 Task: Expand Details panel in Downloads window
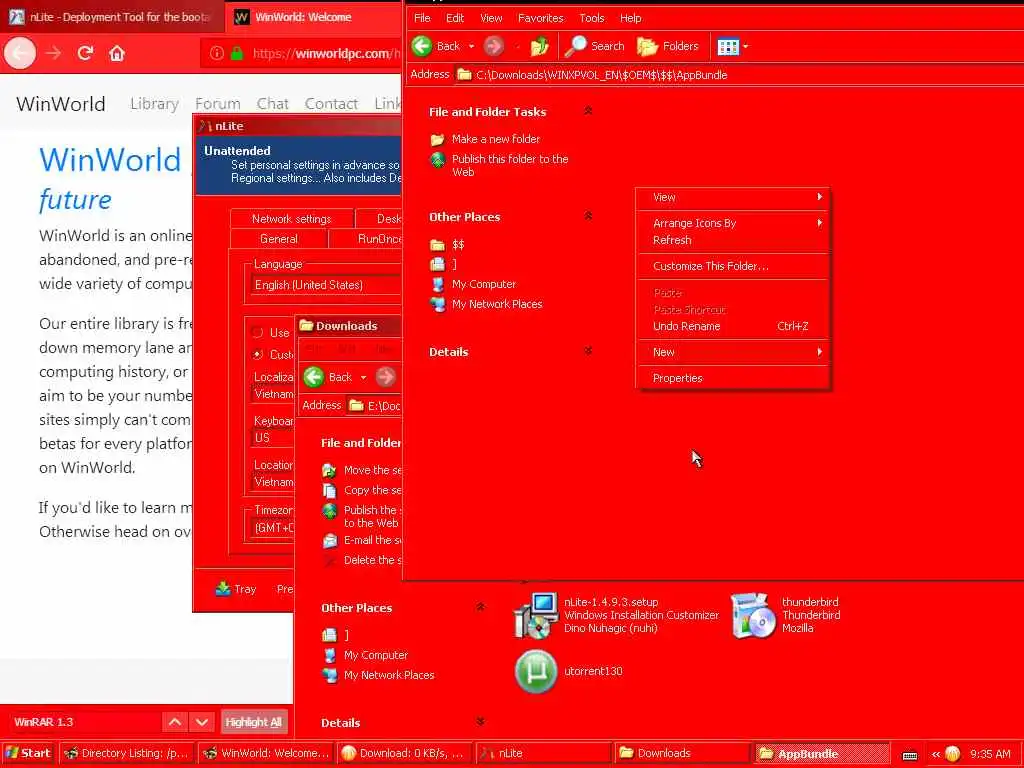point(480,722)
